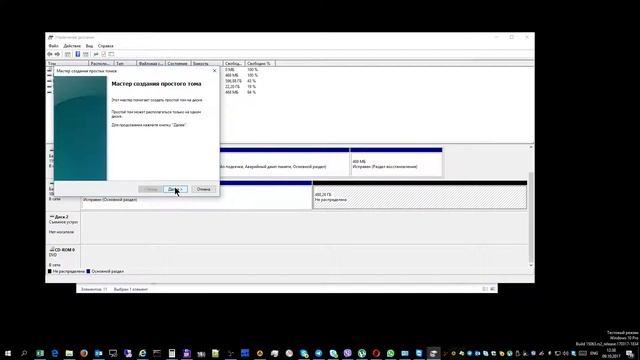Open Microsoft Edge from the taskbar
The image size is (640, 360).
pos(55,353)
